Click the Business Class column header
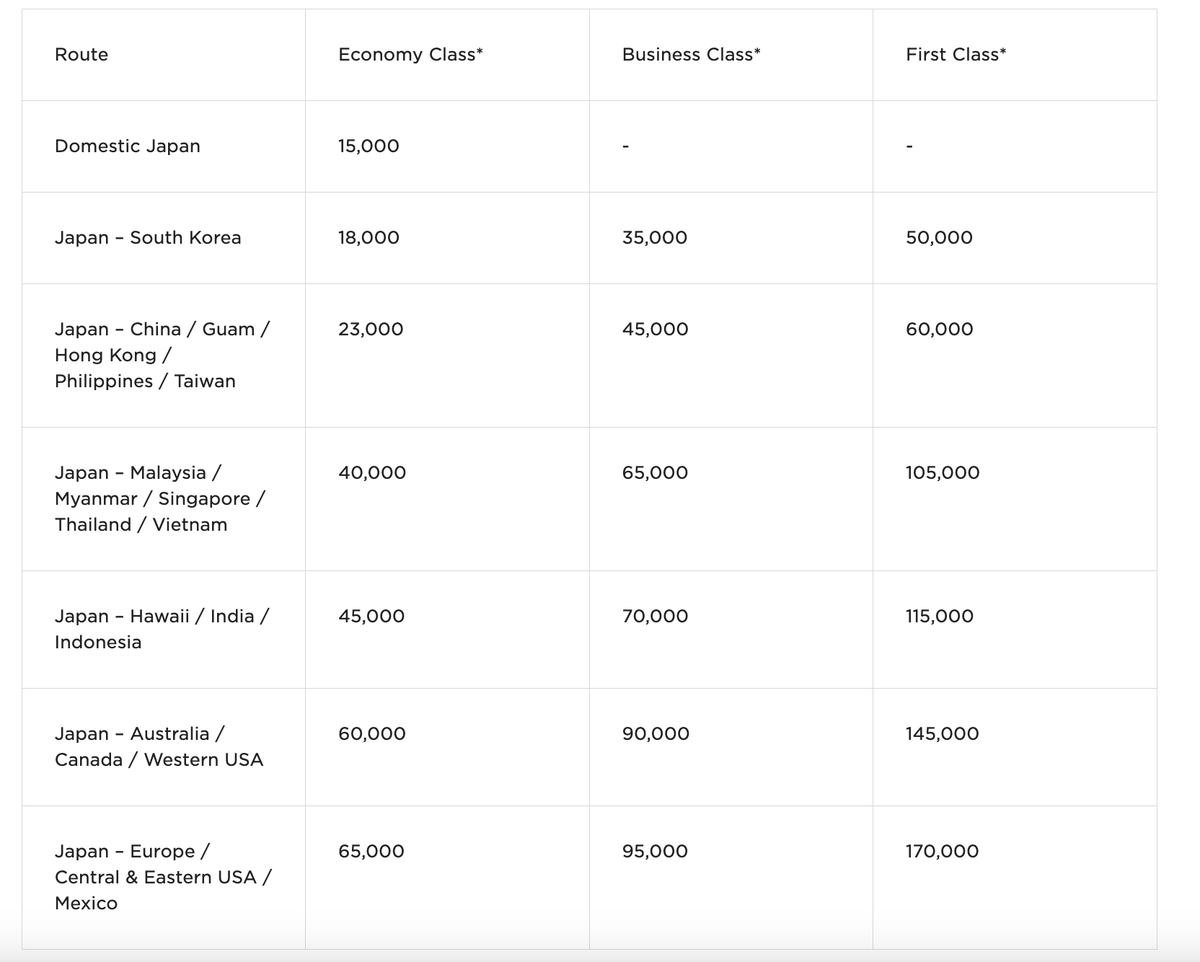The image size is (1200, 962). 691,55
